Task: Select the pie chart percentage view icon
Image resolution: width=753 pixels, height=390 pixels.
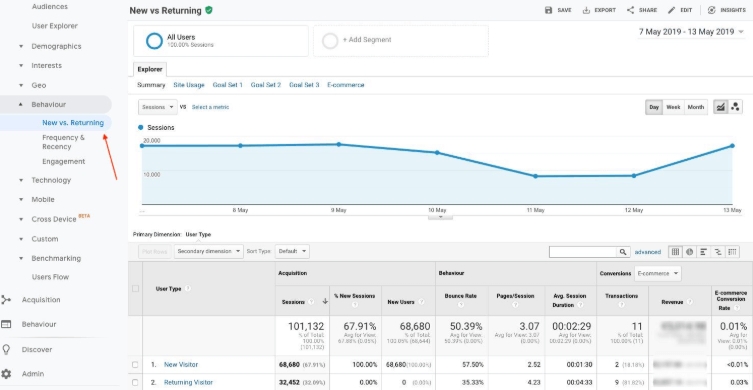Action: tap(690, 252)
